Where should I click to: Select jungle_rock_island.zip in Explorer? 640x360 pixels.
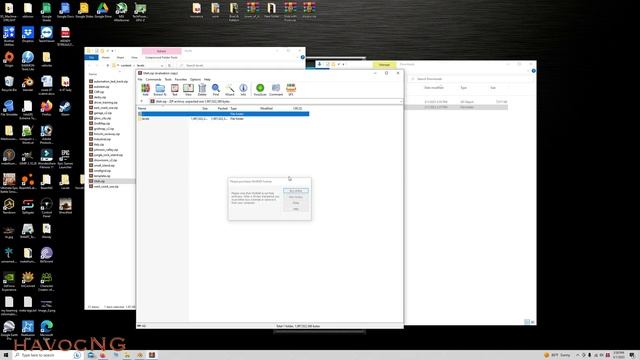pos(106,155)
